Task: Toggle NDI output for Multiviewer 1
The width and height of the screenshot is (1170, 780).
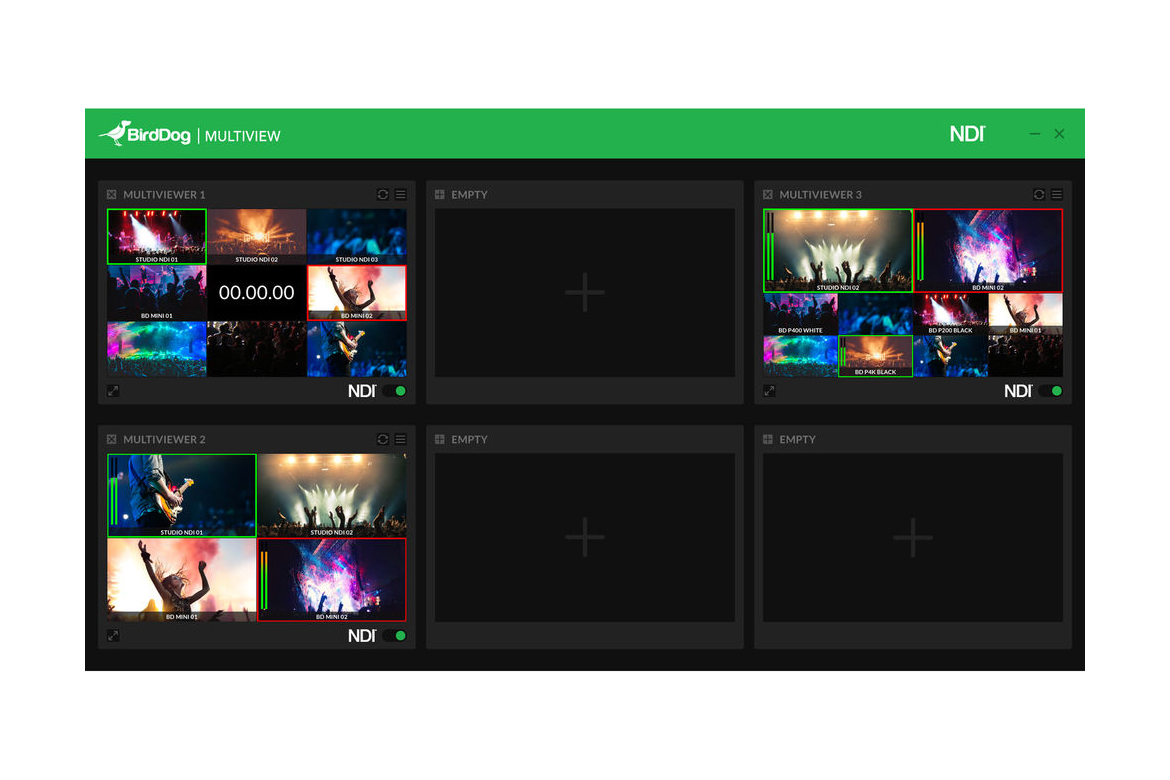Action: click(x=395, y=390)
